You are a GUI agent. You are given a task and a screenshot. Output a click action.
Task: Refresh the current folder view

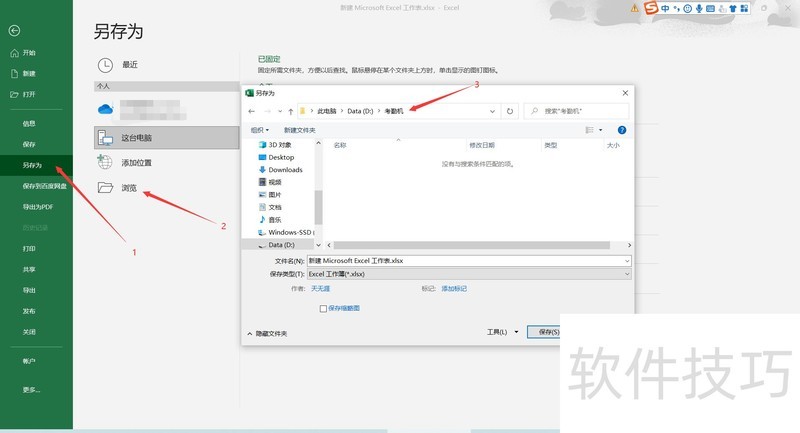coord(510,111)
